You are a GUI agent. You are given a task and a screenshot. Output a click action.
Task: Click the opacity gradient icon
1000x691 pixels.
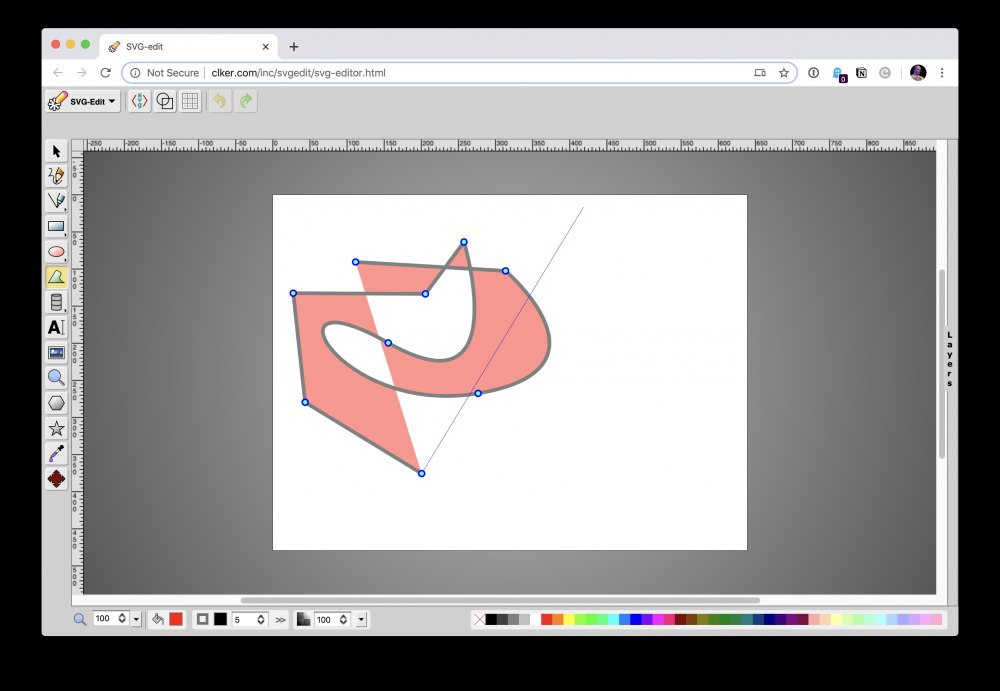[x=304, y=619]
